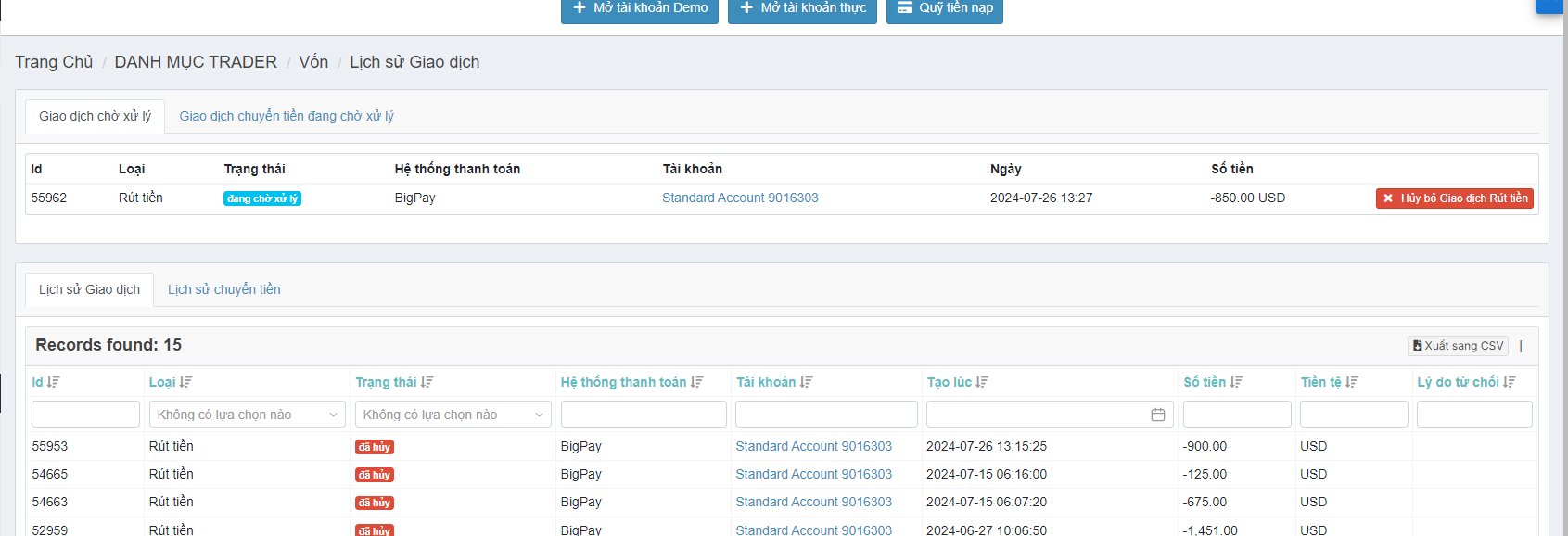Click the amount -900.00
Image resolution: width=1568 pixels, height=536 pixels.
pos(1205,446)
